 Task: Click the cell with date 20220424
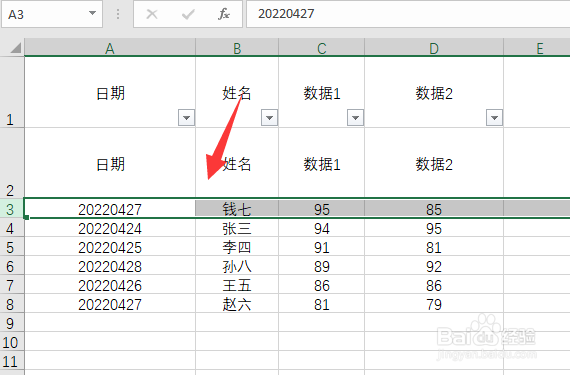(110, 228)
